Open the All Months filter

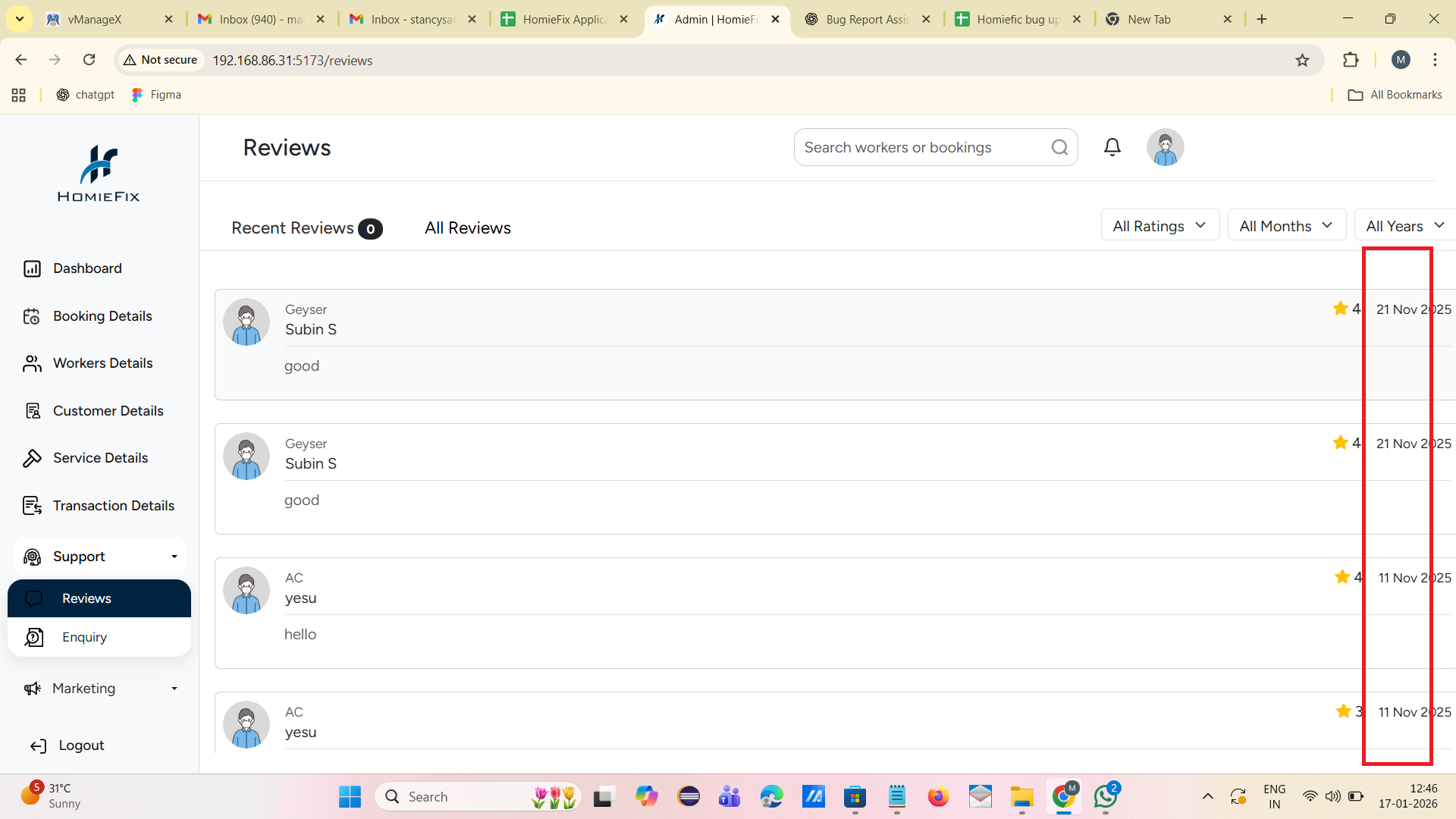[1286, 226]
